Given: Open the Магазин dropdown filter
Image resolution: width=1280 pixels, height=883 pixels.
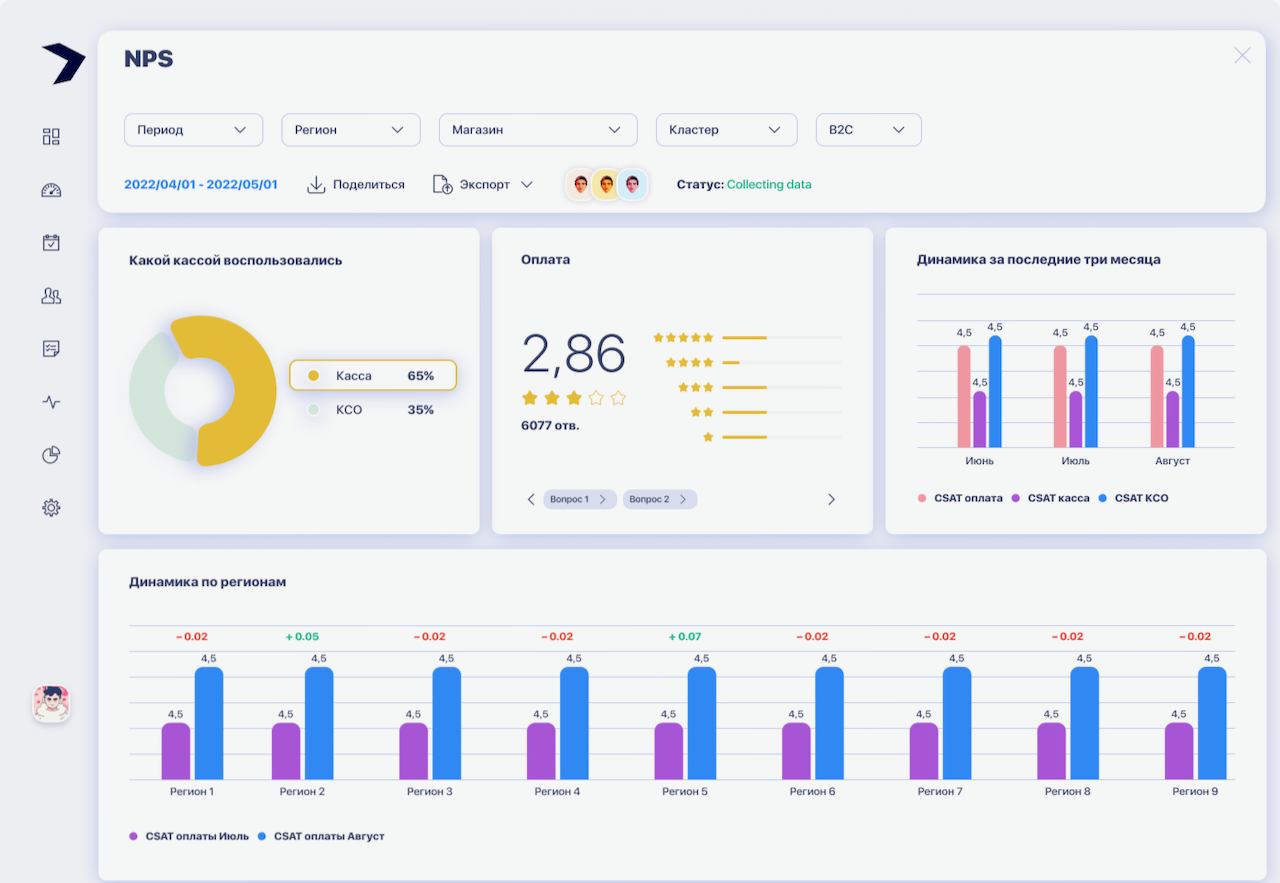Looking at the screenshot, I should point(537,130).
